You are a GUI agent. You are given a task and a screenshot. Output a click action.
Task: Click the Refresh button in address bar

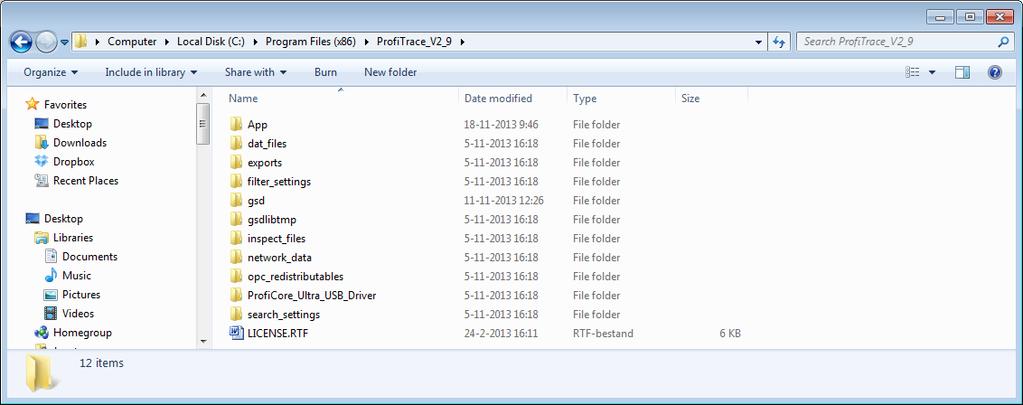coord(778,42)
